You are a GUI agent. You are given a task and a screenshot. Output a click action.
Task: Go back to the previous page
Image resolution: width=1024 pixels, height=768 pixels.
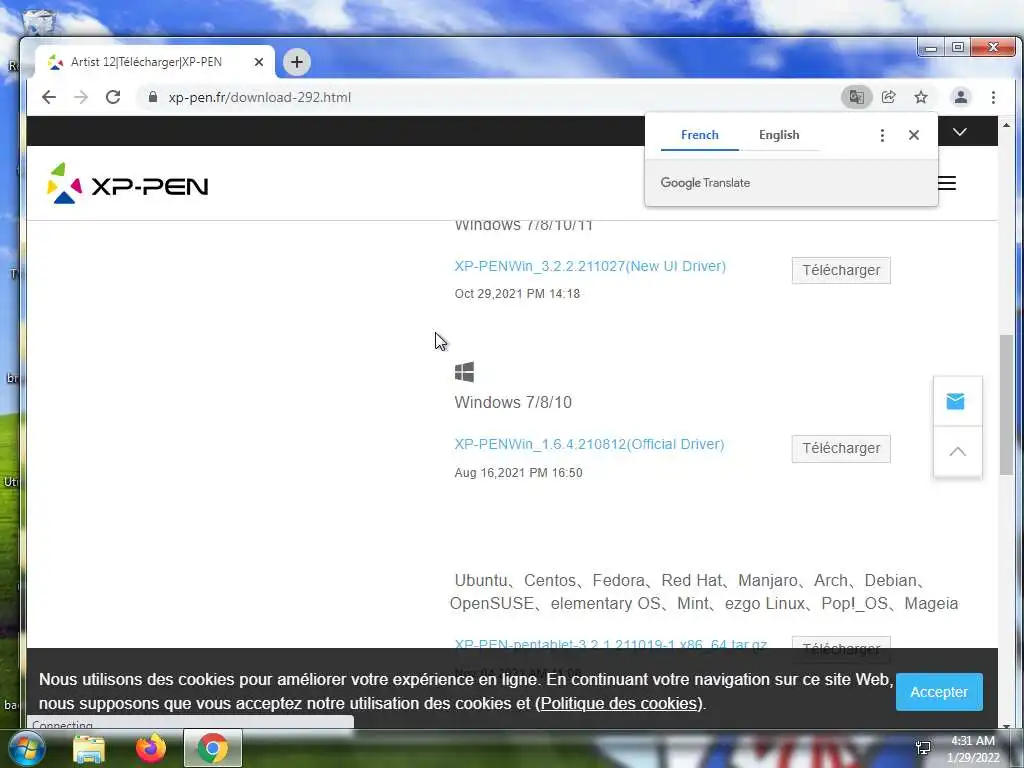[x=49, y=97]
